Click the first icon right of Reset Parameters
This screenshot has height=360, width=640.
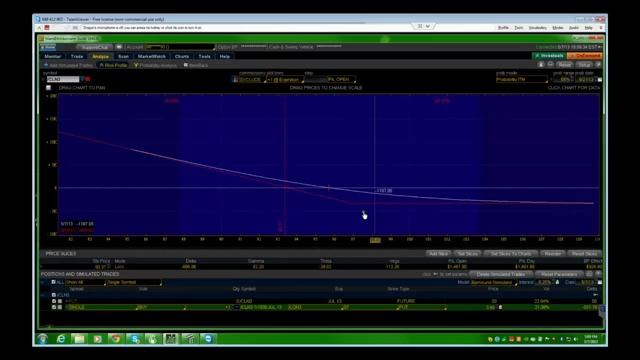pos(589,274)
